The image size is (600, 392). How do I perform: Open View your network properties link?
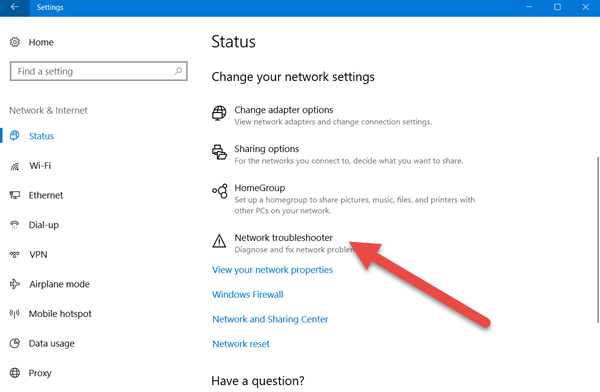coord(272,270)
